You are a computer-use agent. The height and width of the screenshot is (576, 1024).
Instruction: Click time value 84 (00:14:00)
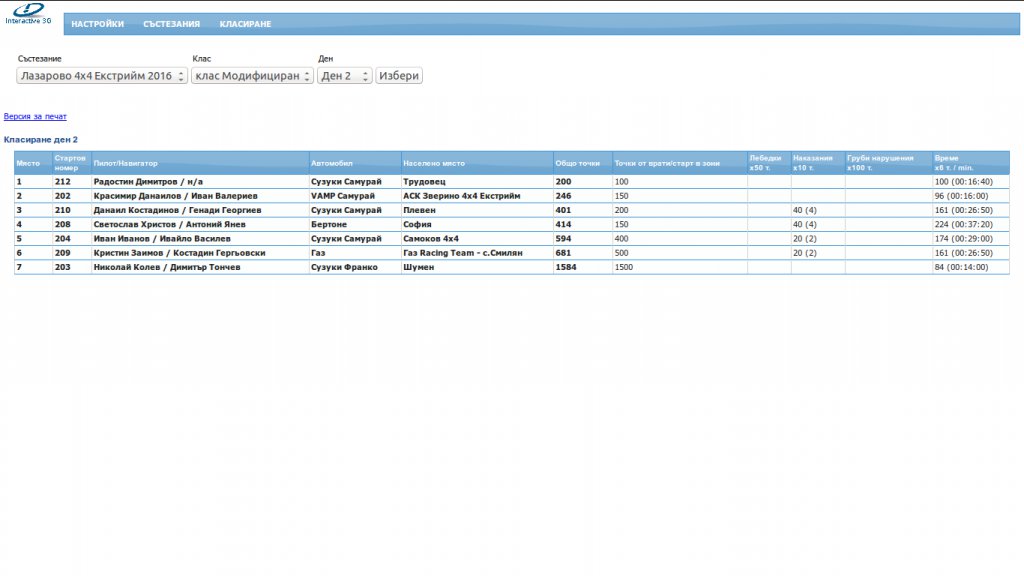961,267
